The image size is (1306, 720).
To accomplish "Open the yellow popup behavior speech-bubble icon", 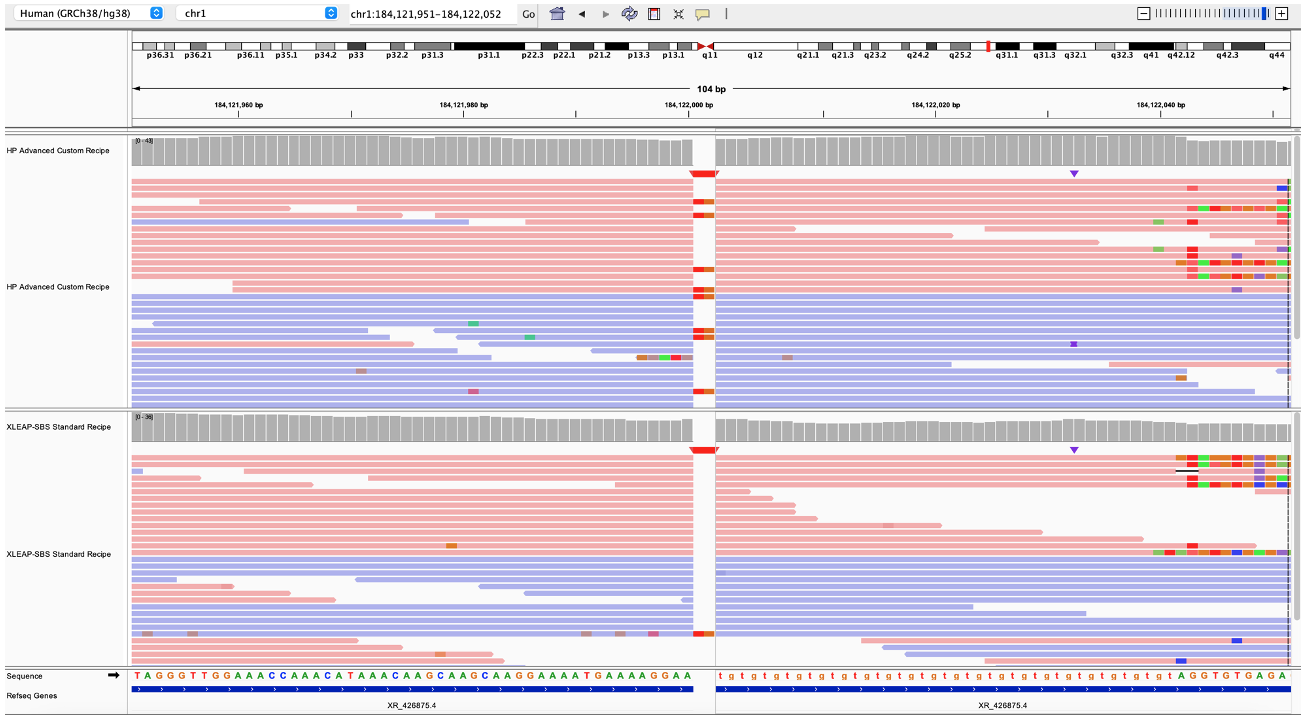I will pyautogui.click(x=702, y=14).
